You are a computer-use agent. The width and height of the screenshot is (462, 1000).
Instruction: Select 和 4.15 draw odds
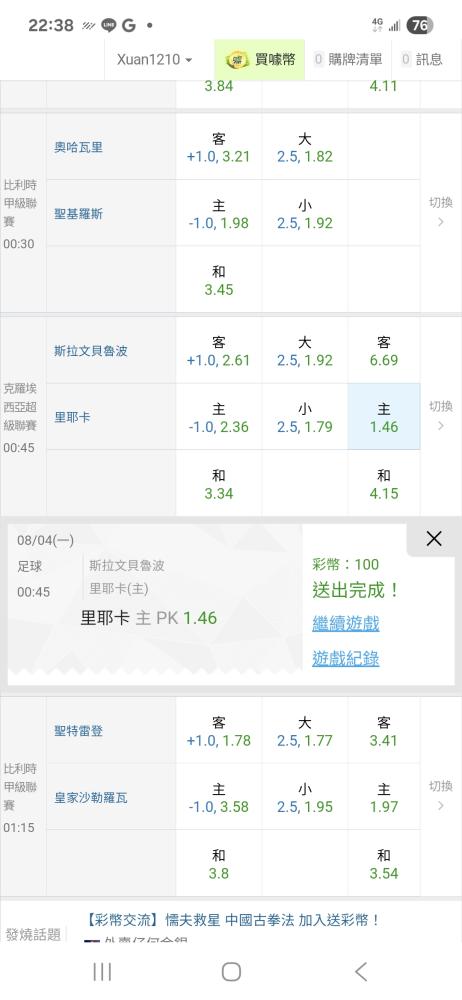pos(384,483)
